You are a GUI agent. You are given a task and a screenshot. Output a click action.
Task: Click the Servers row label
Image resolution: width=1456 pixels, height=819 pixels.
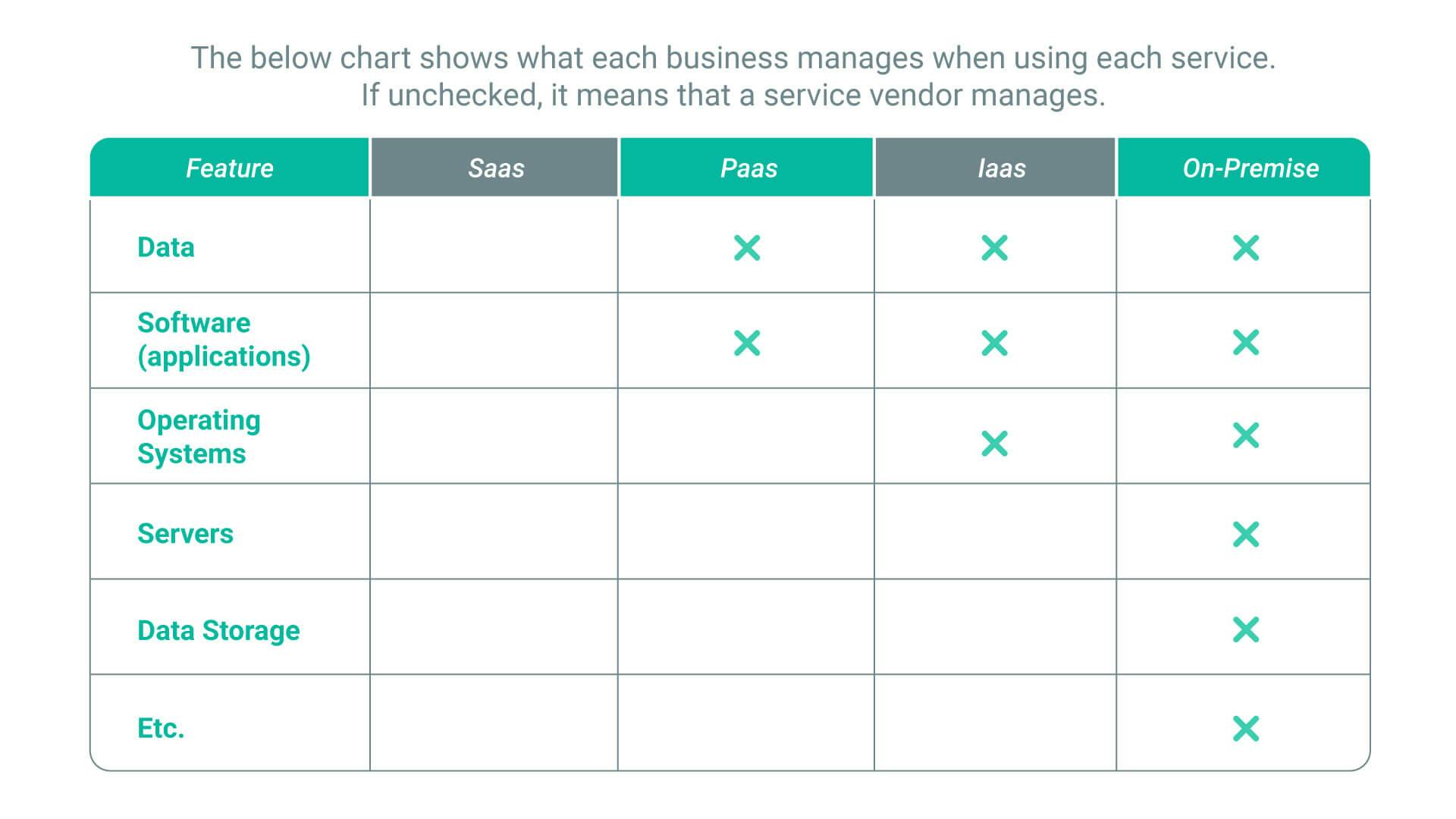(x=185, y=534)
